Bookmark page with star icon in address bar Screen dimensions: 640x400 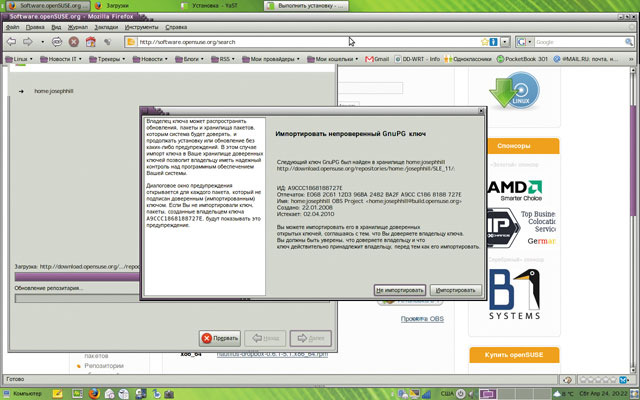pyautogui.click(x=484, y=42)
